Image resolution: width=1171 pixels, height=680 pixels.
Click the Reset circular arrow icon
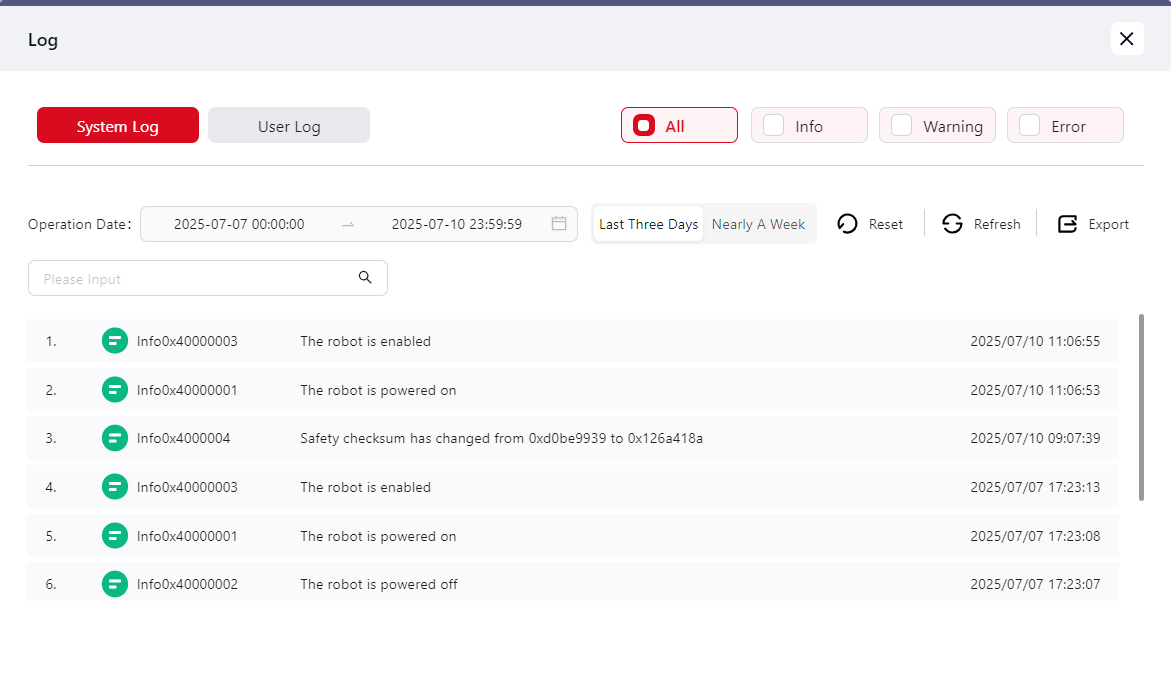click(x=847, y=224)
